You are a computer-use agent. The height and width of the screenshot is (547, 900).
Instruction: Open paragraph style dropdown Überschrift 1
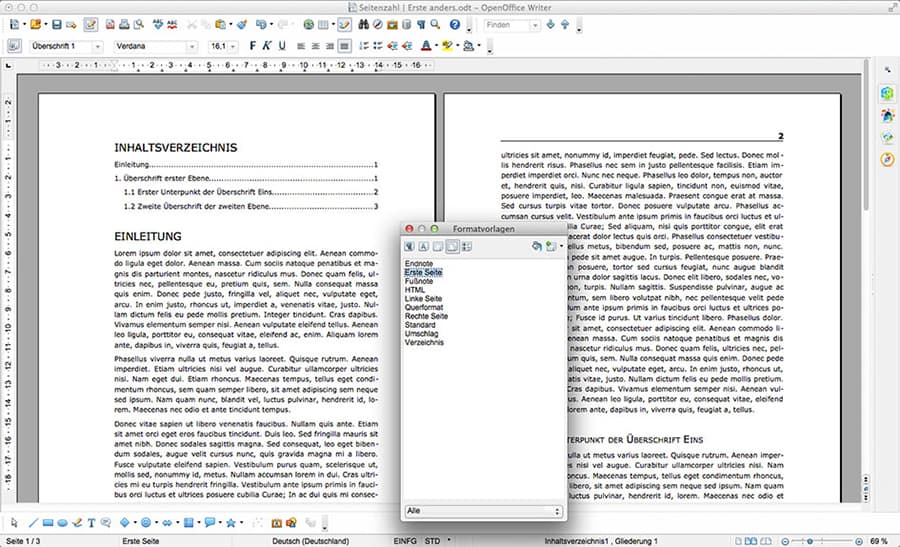click(98, 46)
